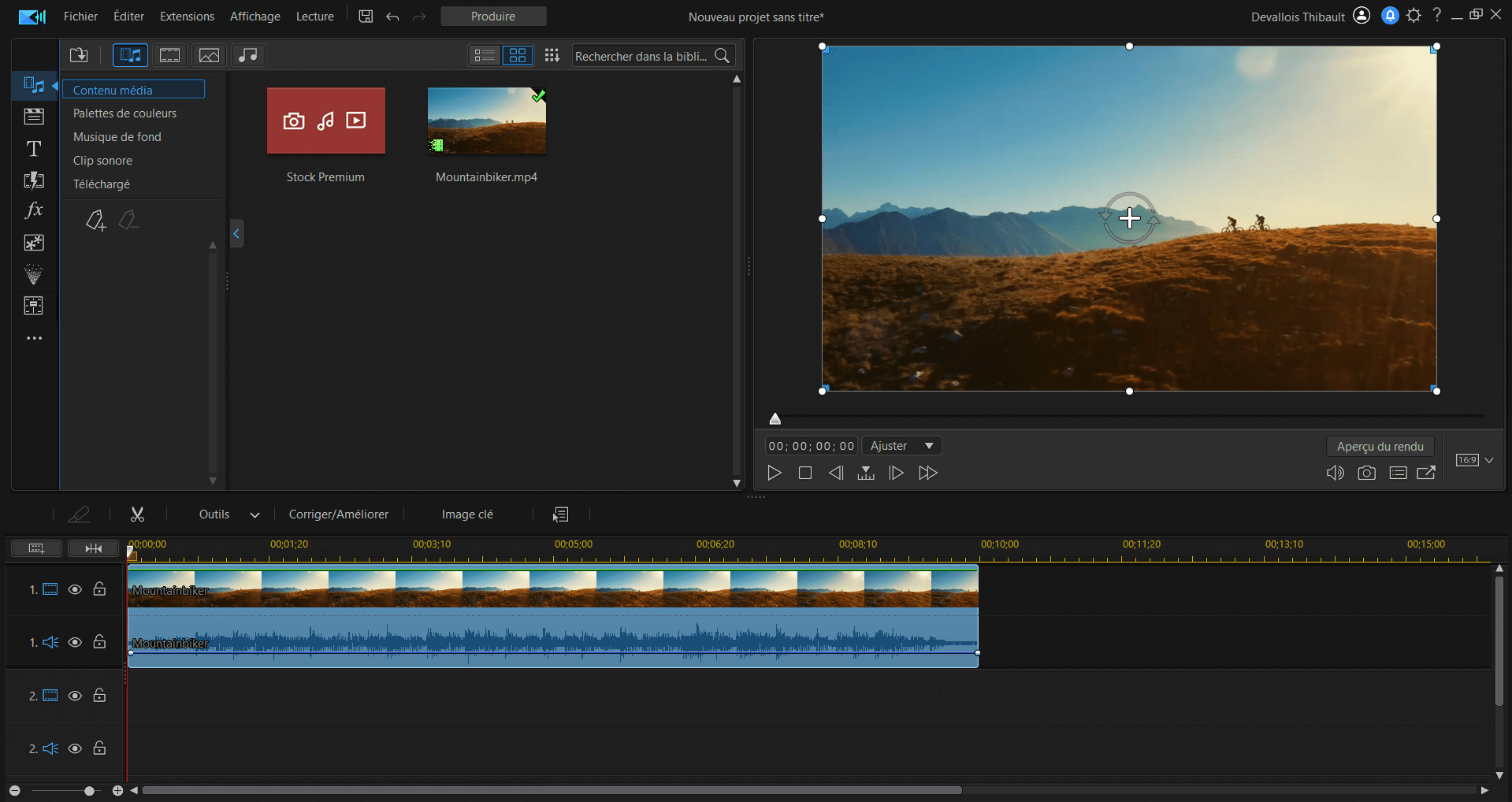Open Stock Premium thumbnail
Image resolution: width=1512 pixels, height=802 pixels.
326,121
